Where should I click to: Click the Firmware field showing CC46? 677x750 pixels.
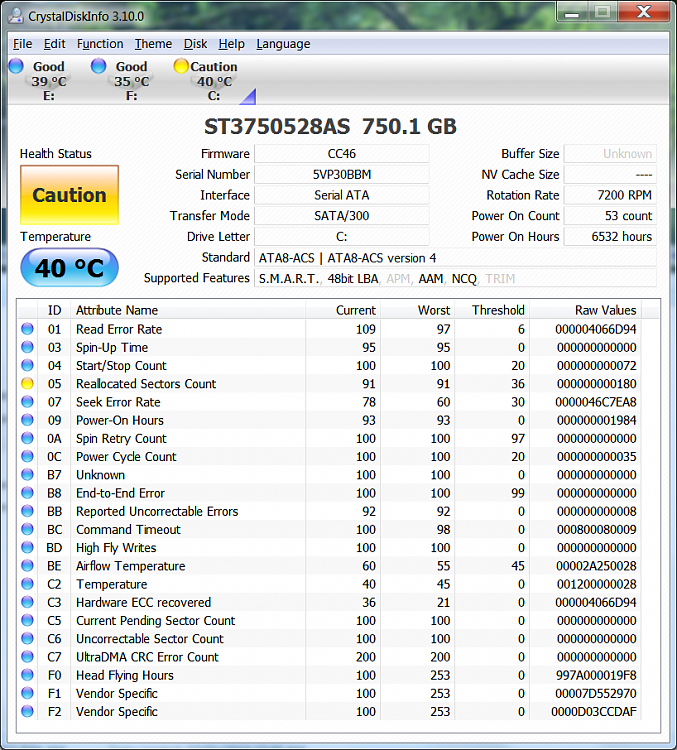point(342,154)
